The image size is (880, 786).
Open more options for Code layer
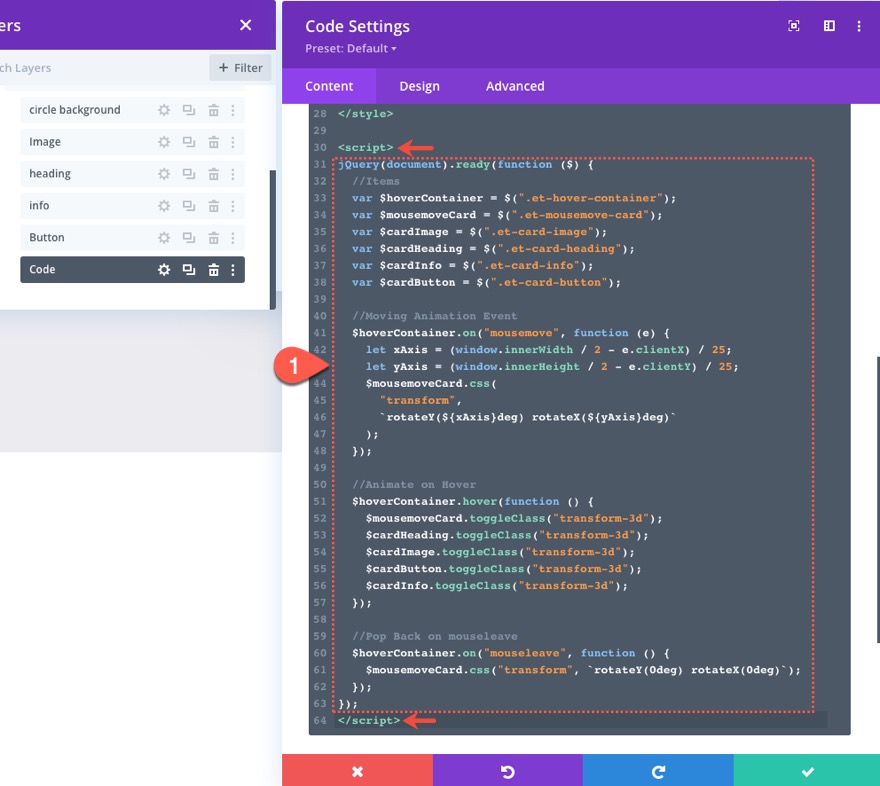[233, 270]
